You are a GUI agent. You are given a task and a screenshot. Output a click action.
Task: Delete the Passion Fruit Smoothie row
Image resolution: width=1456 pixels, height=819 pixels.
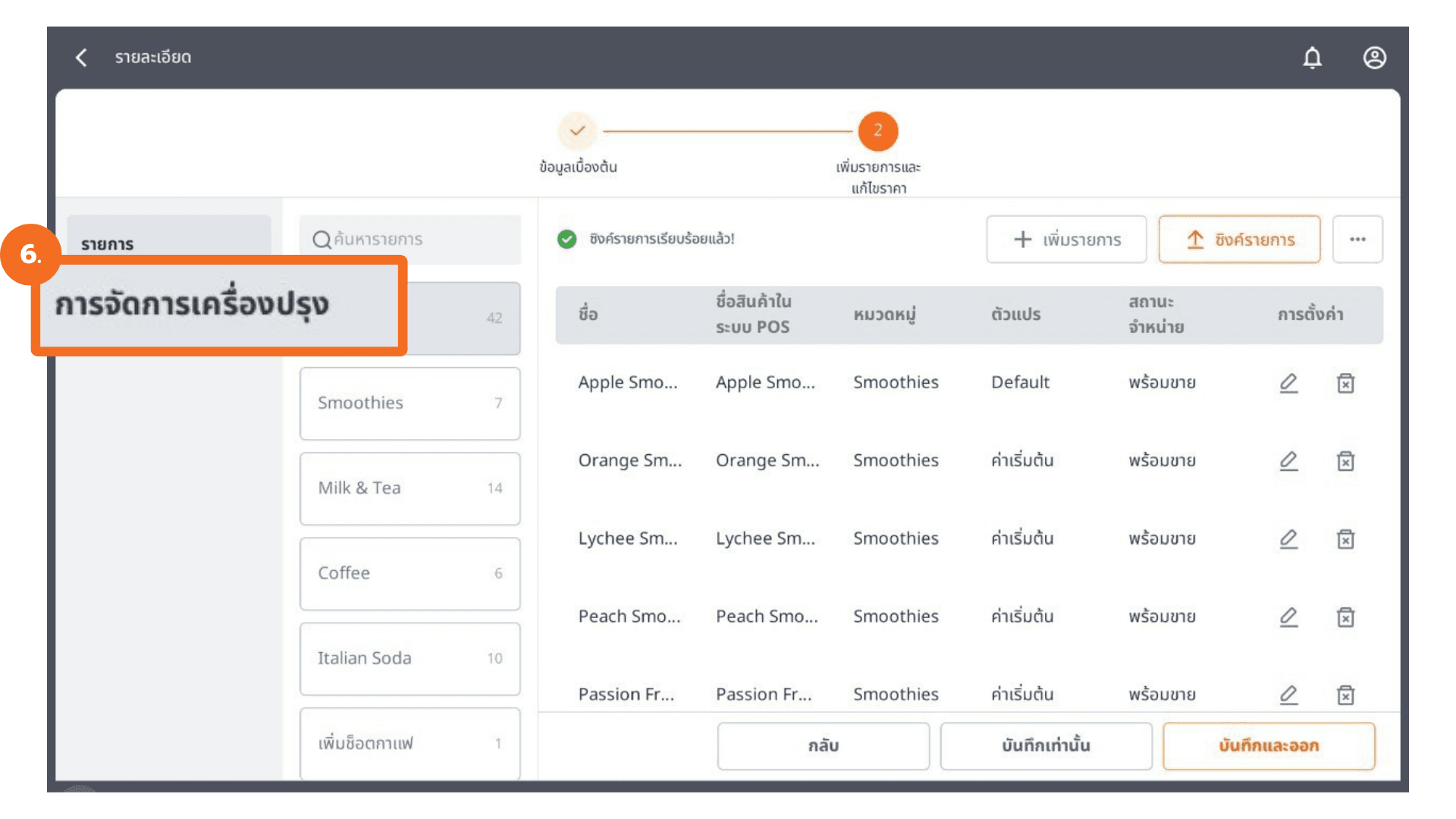point(1345,695)
